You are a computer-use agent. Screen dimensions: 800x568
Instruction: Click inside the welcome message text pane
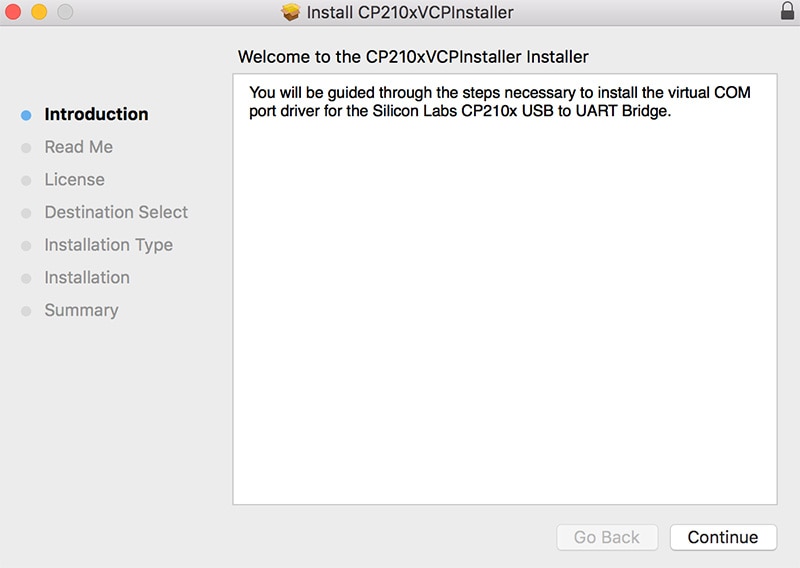coord(504,300)
